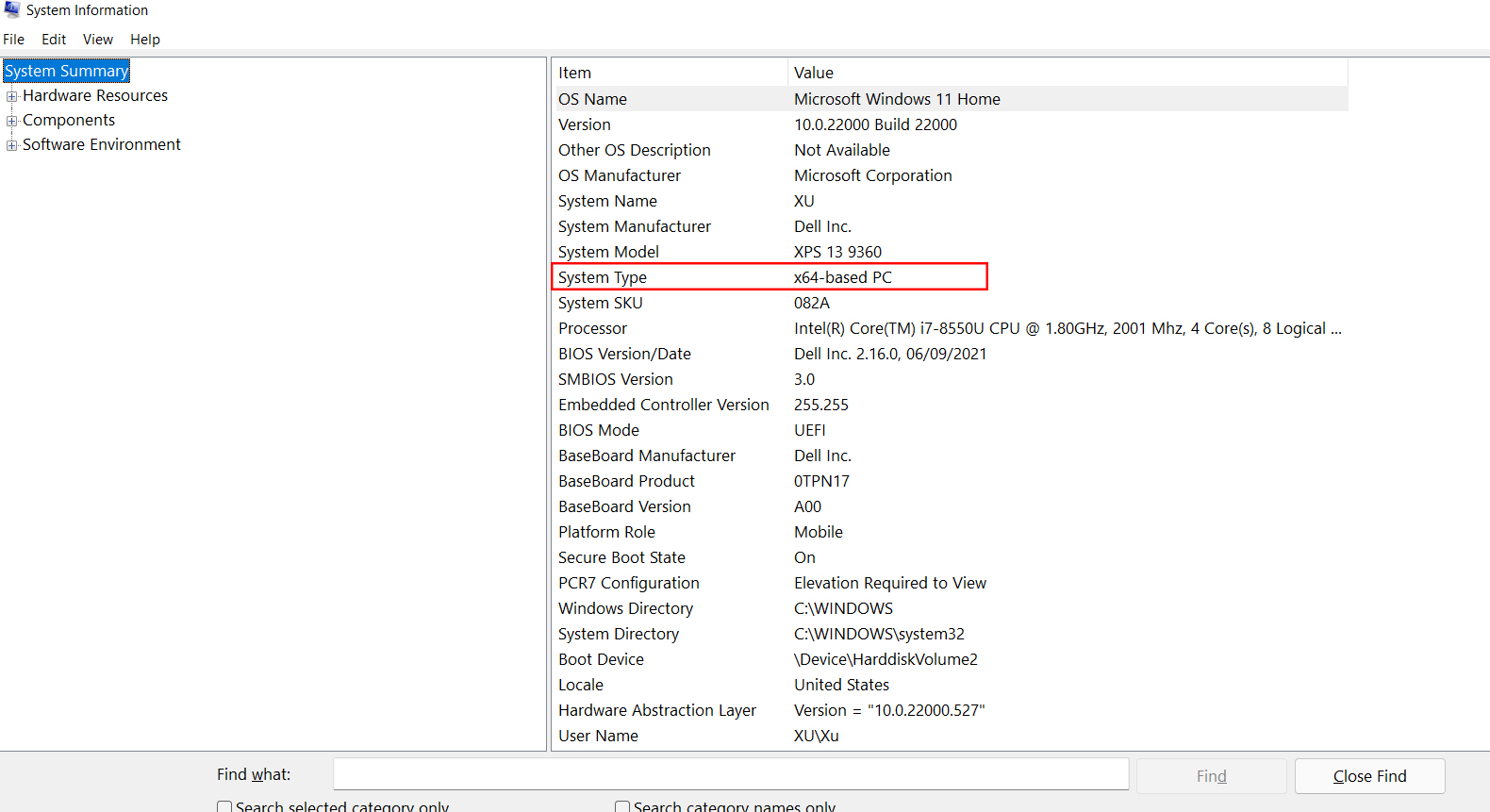Select the System Directory row
Screen dimensions: 1490x812
[951, 634]
